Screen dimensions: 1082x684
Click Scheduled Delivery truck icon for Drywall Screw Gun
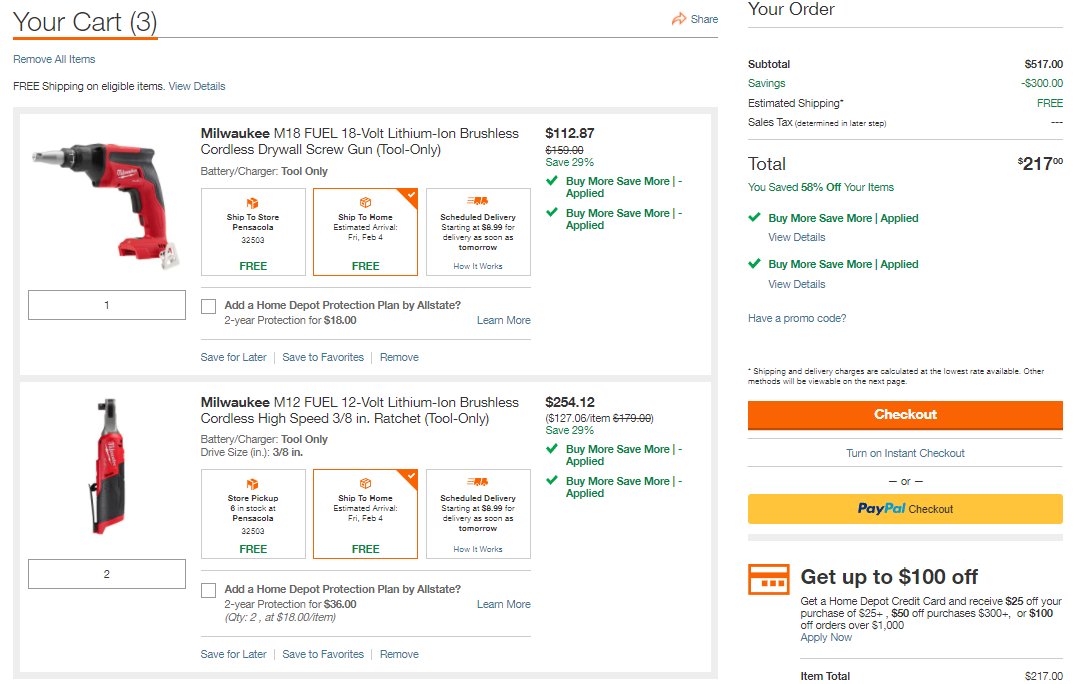click(x=478, y=201)
